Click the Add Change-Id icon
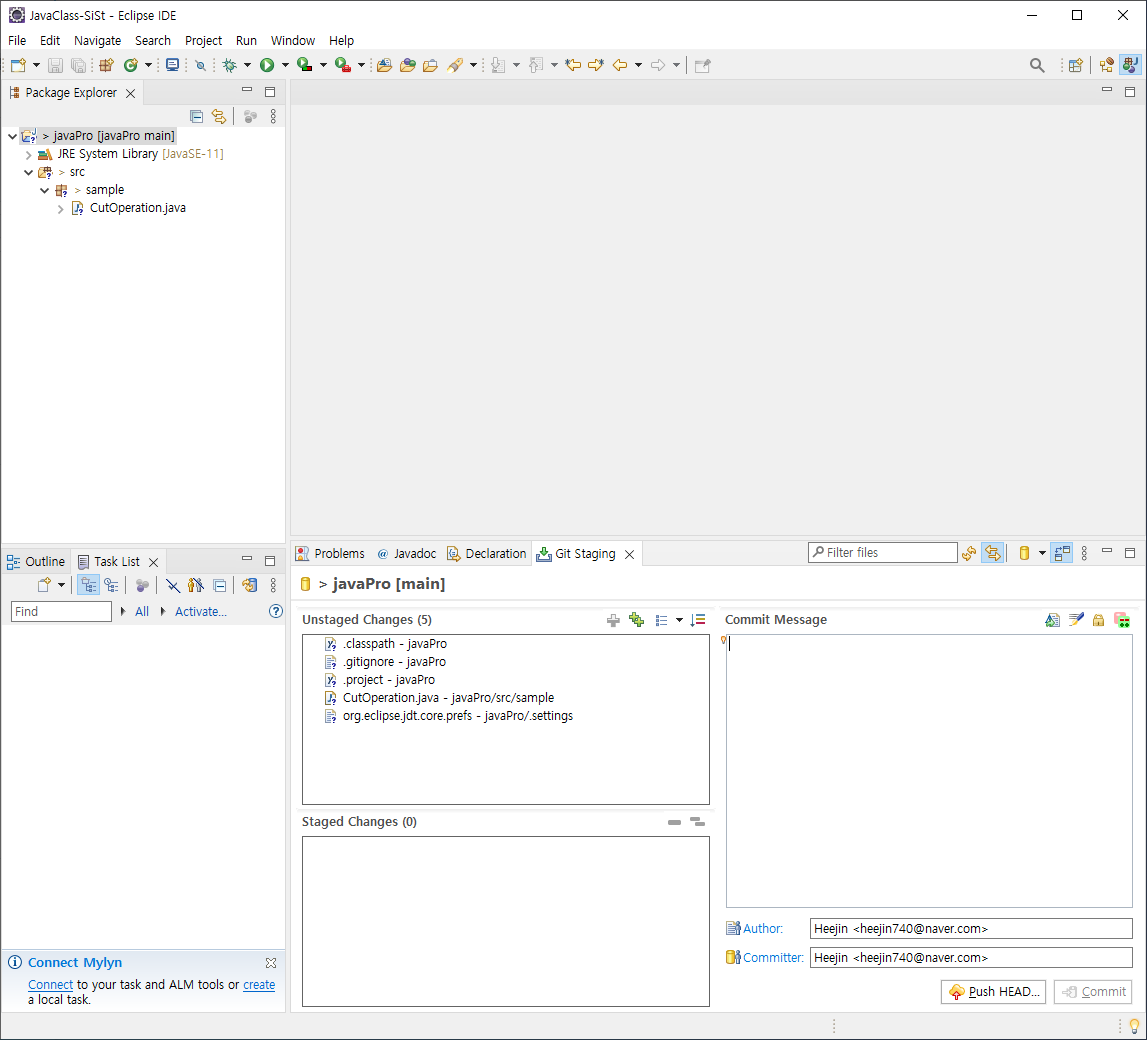 pos(1121,620)
